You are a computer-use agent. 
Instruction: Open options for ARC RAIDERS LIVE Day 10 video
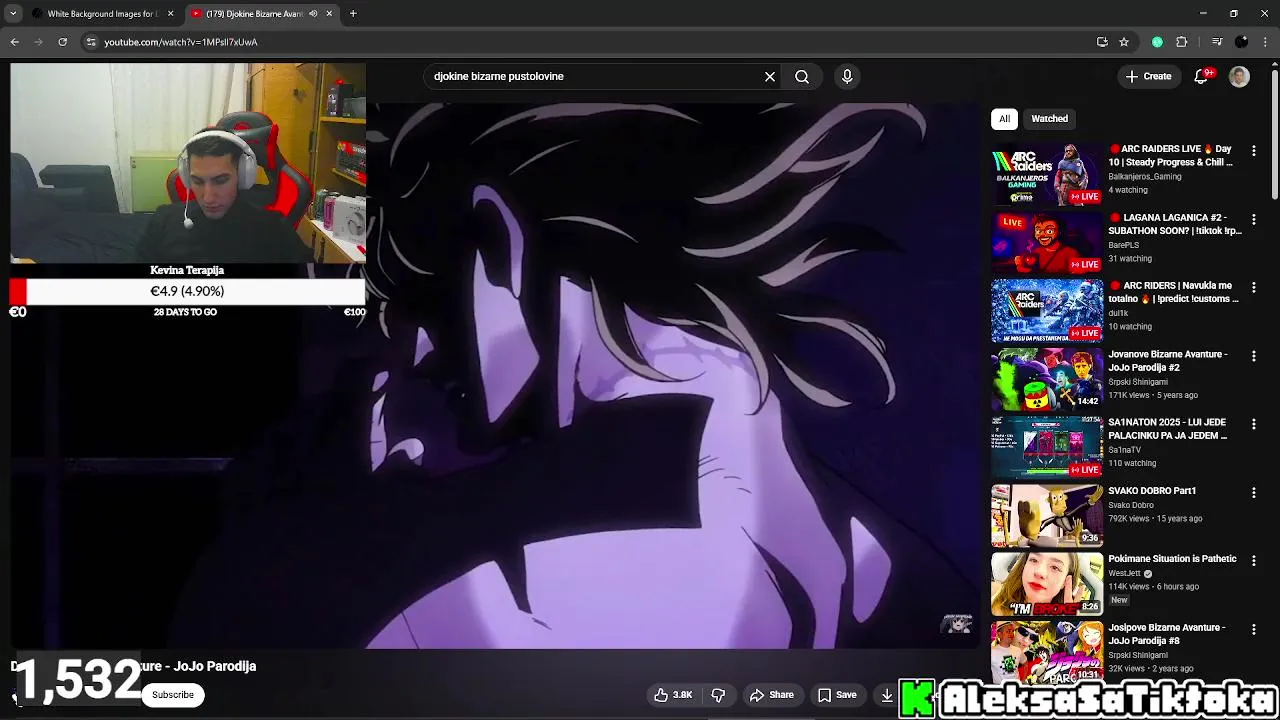(x=1254, y=150)
